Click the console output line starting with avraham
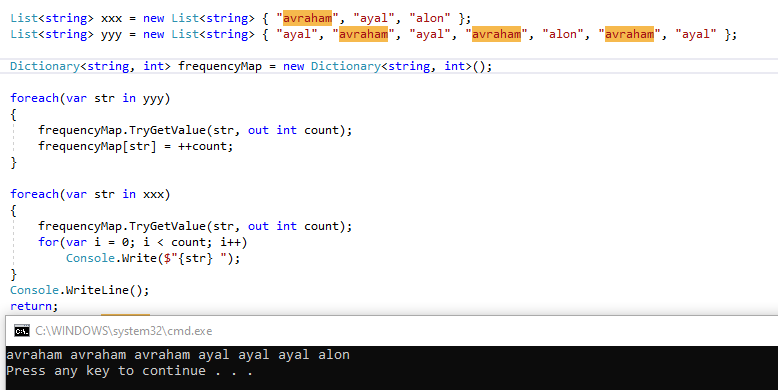 coord(178,355)
